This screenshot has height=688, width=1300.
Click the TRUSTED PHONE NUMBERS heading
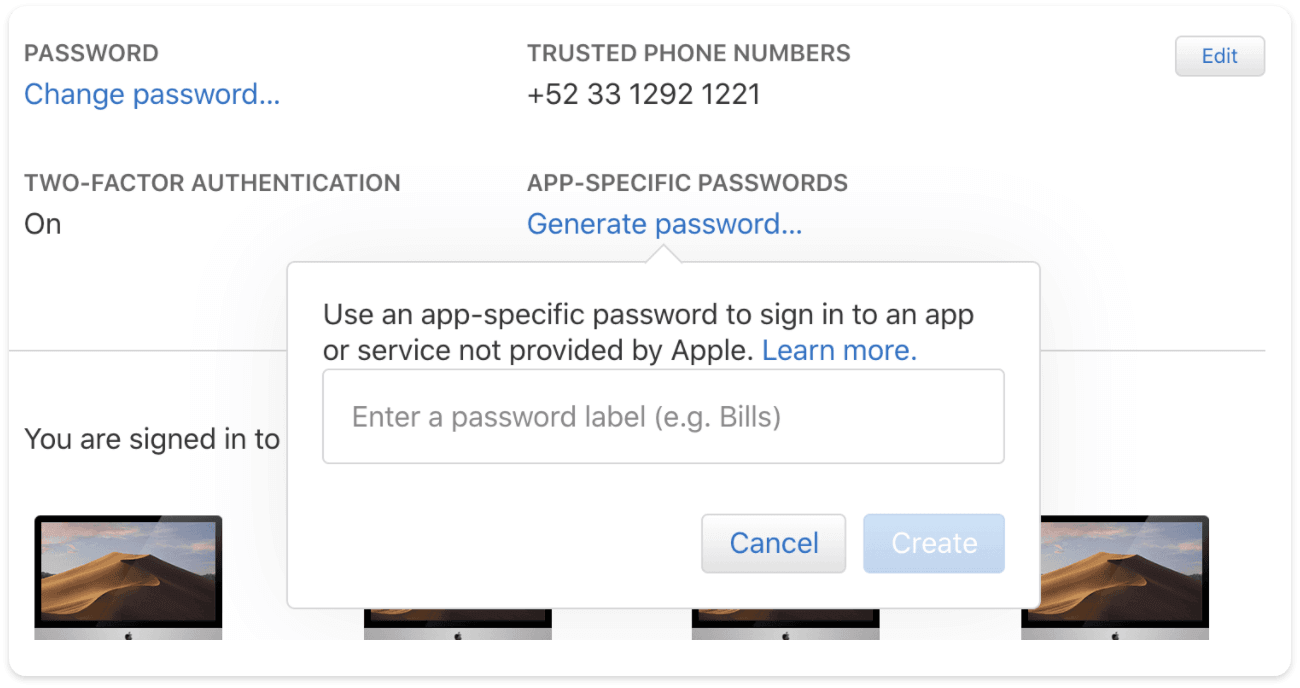(x=689, y=53)
